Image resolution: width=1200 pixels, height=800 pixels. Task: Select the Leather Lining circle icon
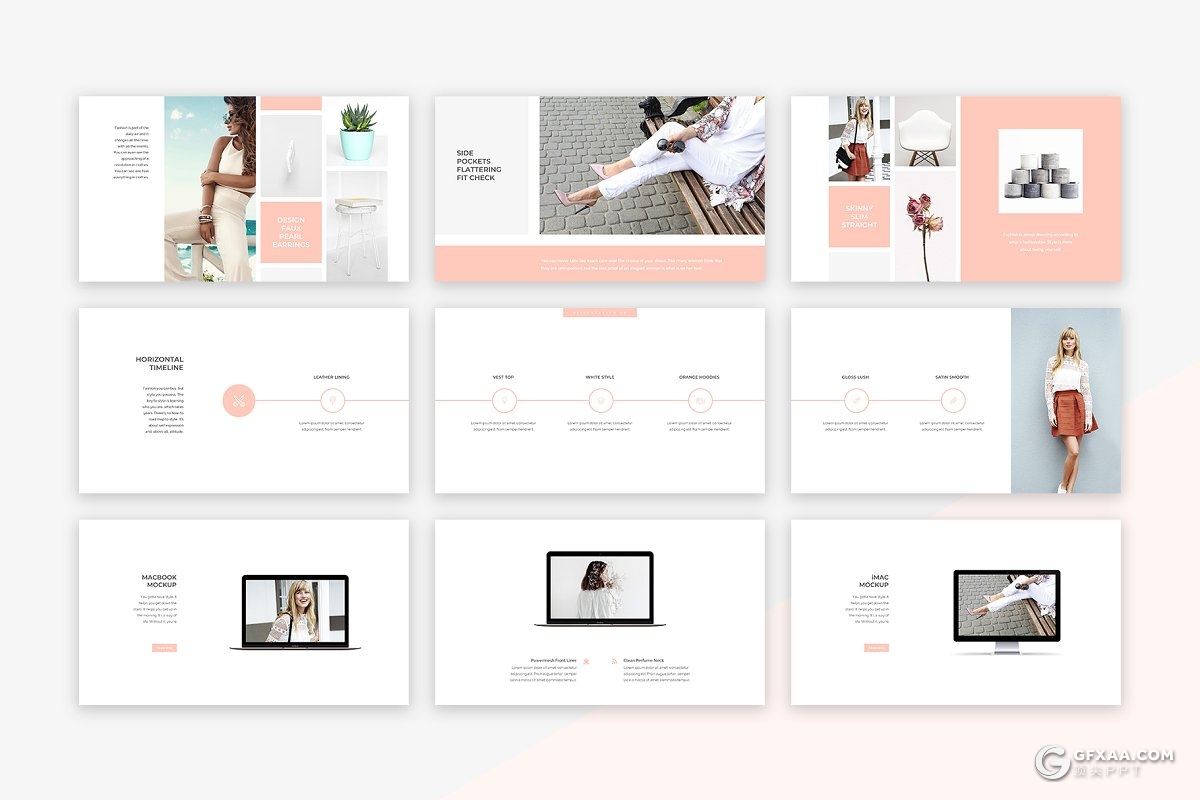click(x=332, y=401)
